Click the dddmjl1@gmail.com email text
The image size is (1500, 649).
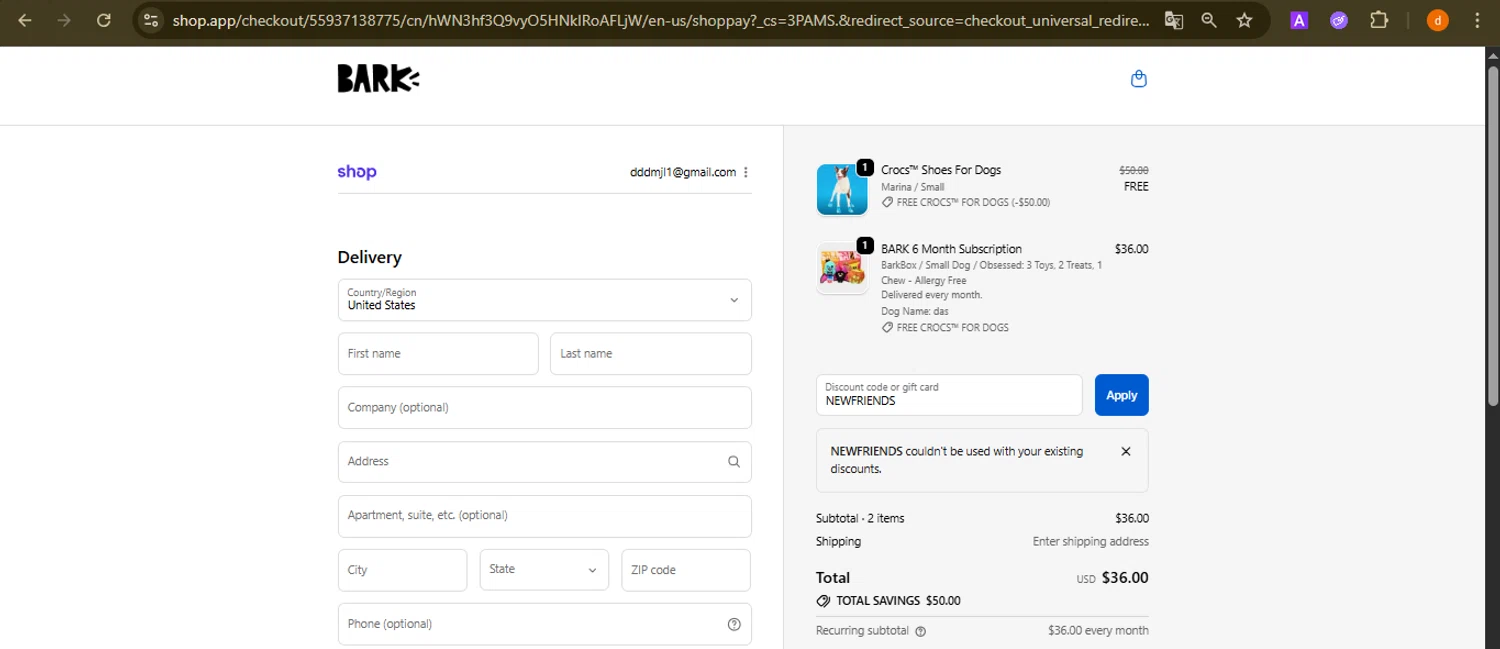(x=683, y=172)
